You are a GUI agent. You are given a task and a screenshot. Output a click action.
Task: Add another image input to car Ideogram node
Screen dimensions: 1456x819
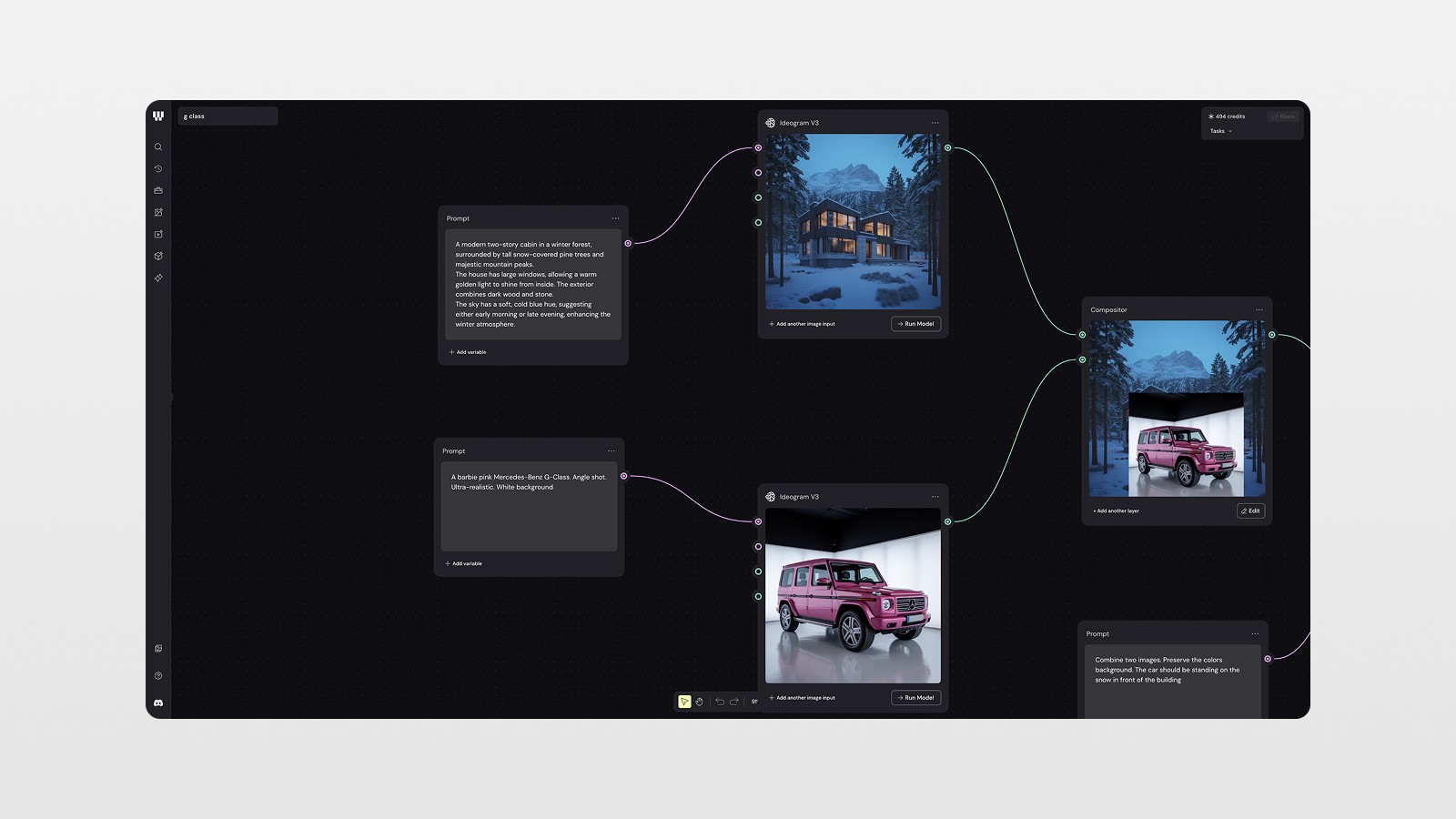click(802, 698)
